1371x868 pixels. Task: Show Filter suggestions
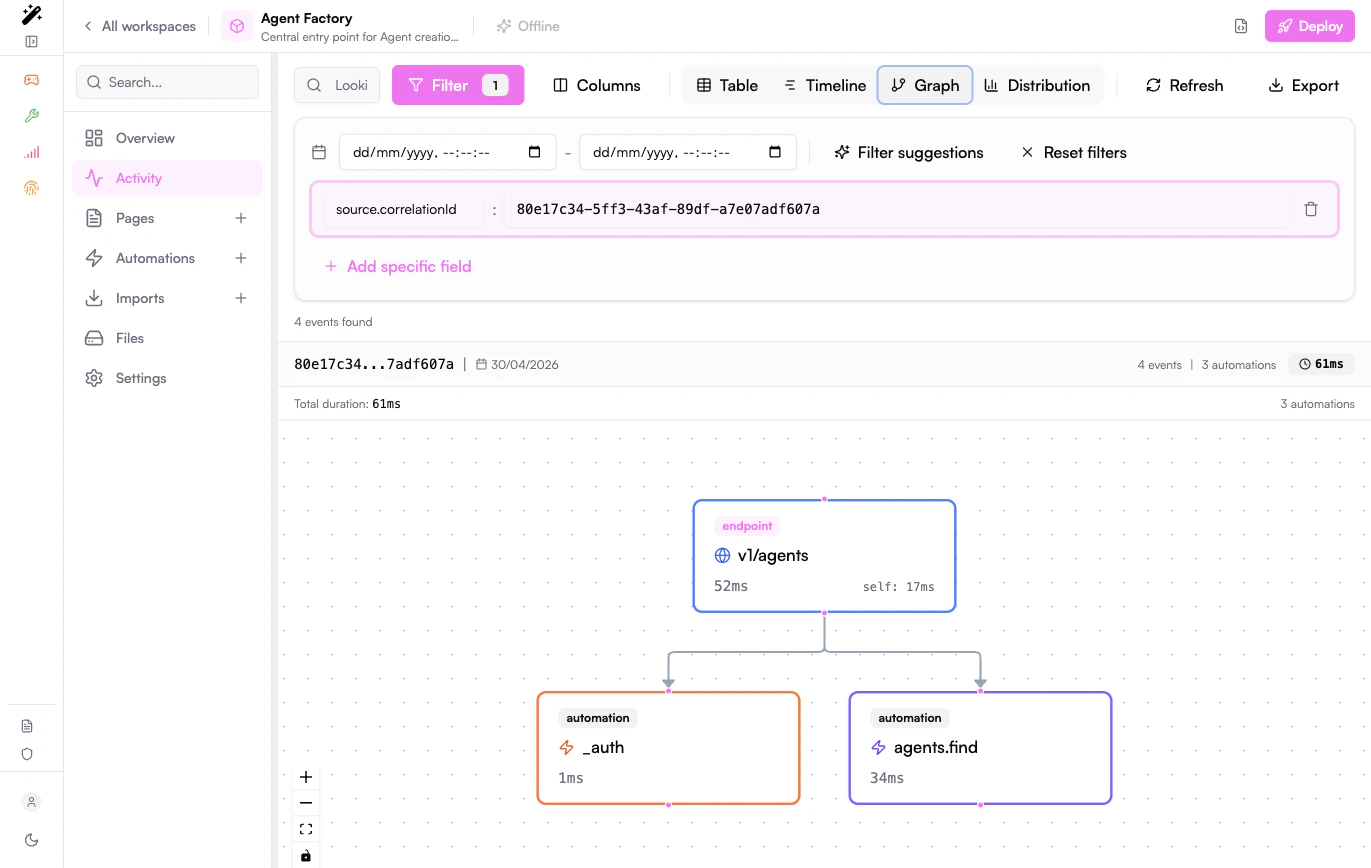909,152
